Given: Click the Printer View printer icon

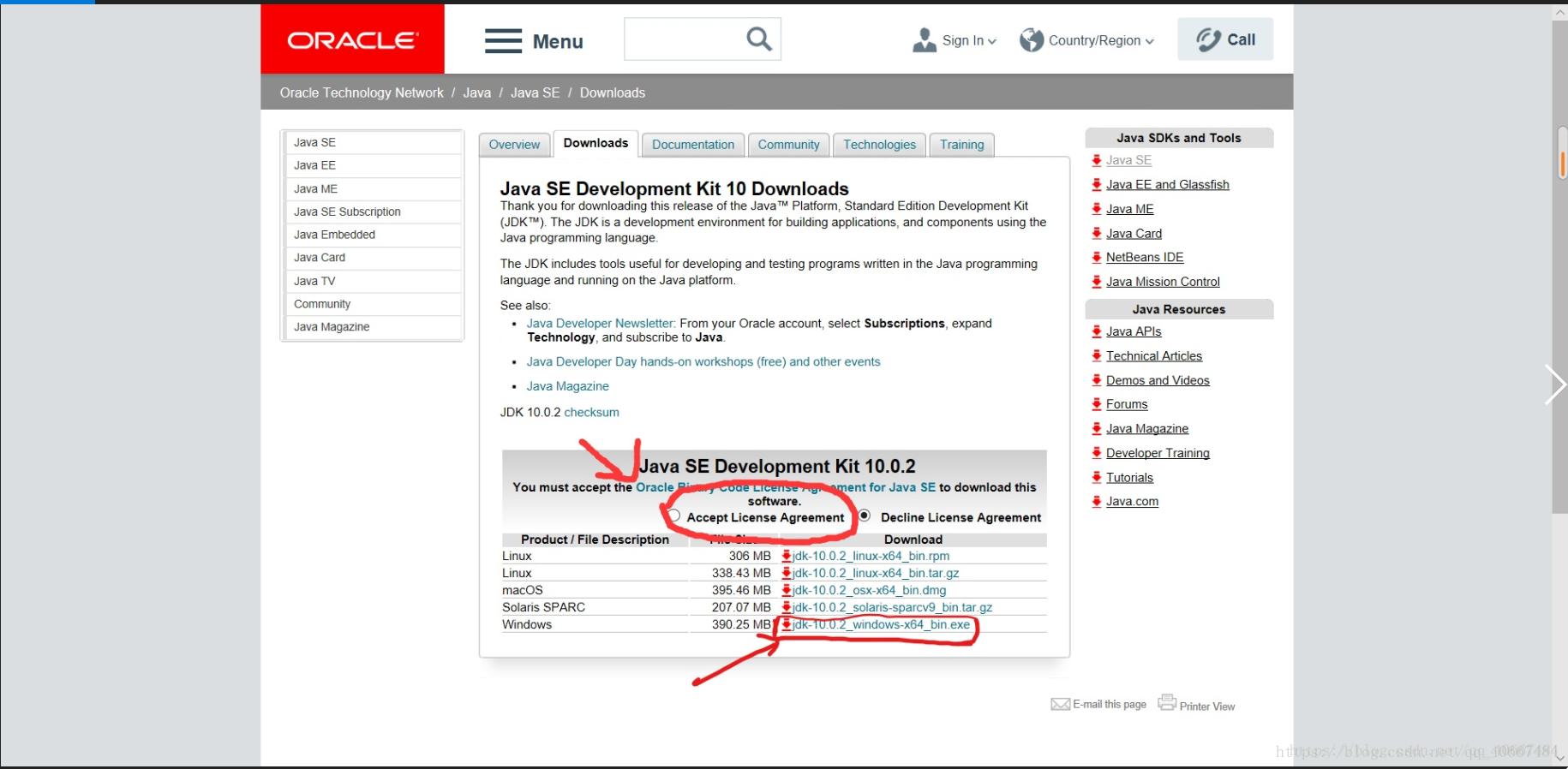Looking at the screenshot, I should click(1167, 702).
